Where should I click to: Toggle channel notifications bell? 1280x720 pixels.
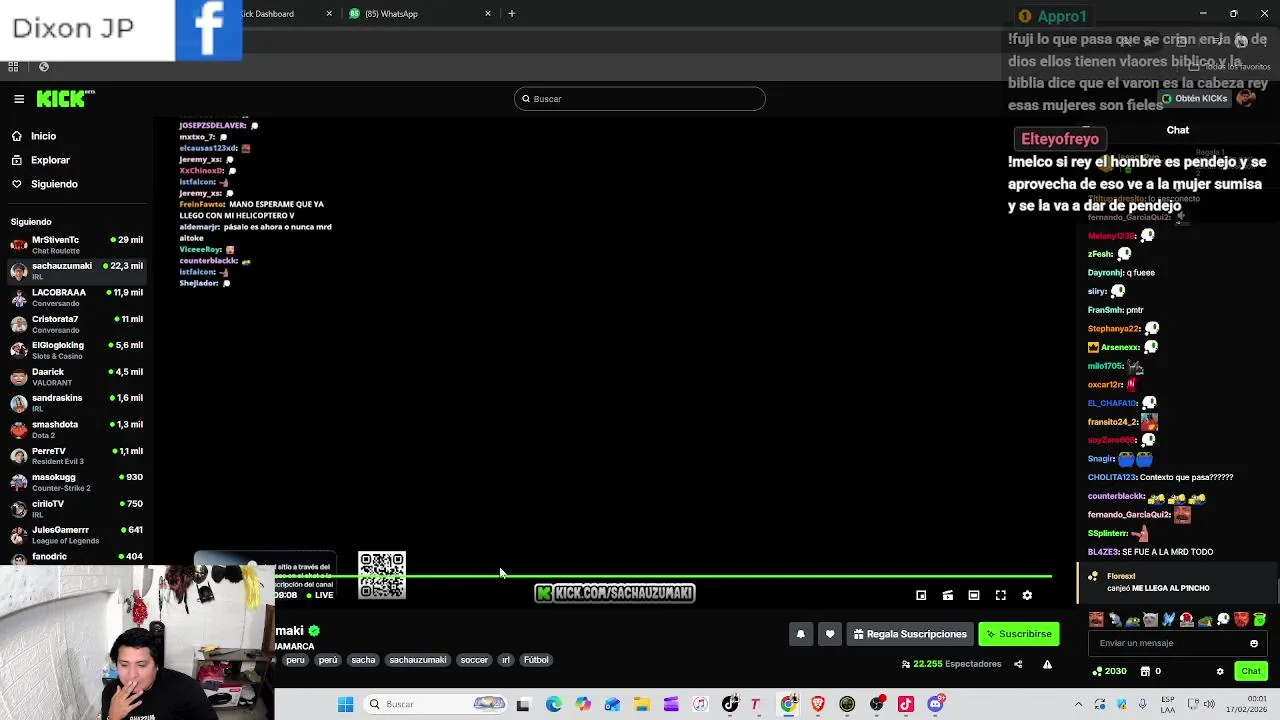pyautogui.click(x=800, y=634)
